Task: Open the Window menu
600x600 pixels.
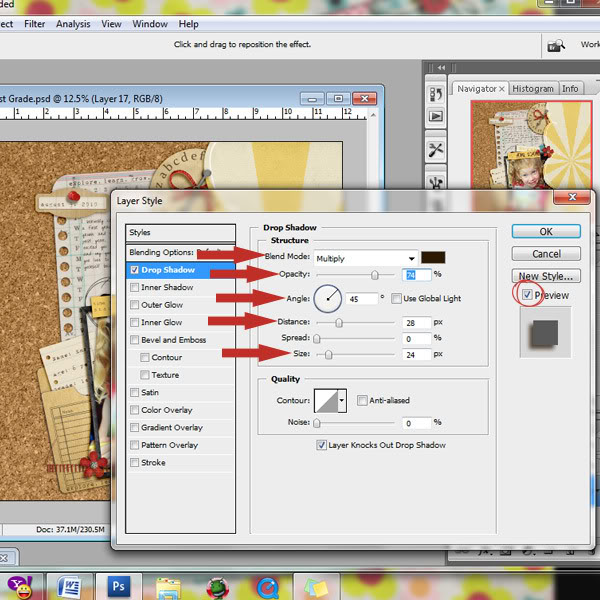Action: (x=150, y=24)
